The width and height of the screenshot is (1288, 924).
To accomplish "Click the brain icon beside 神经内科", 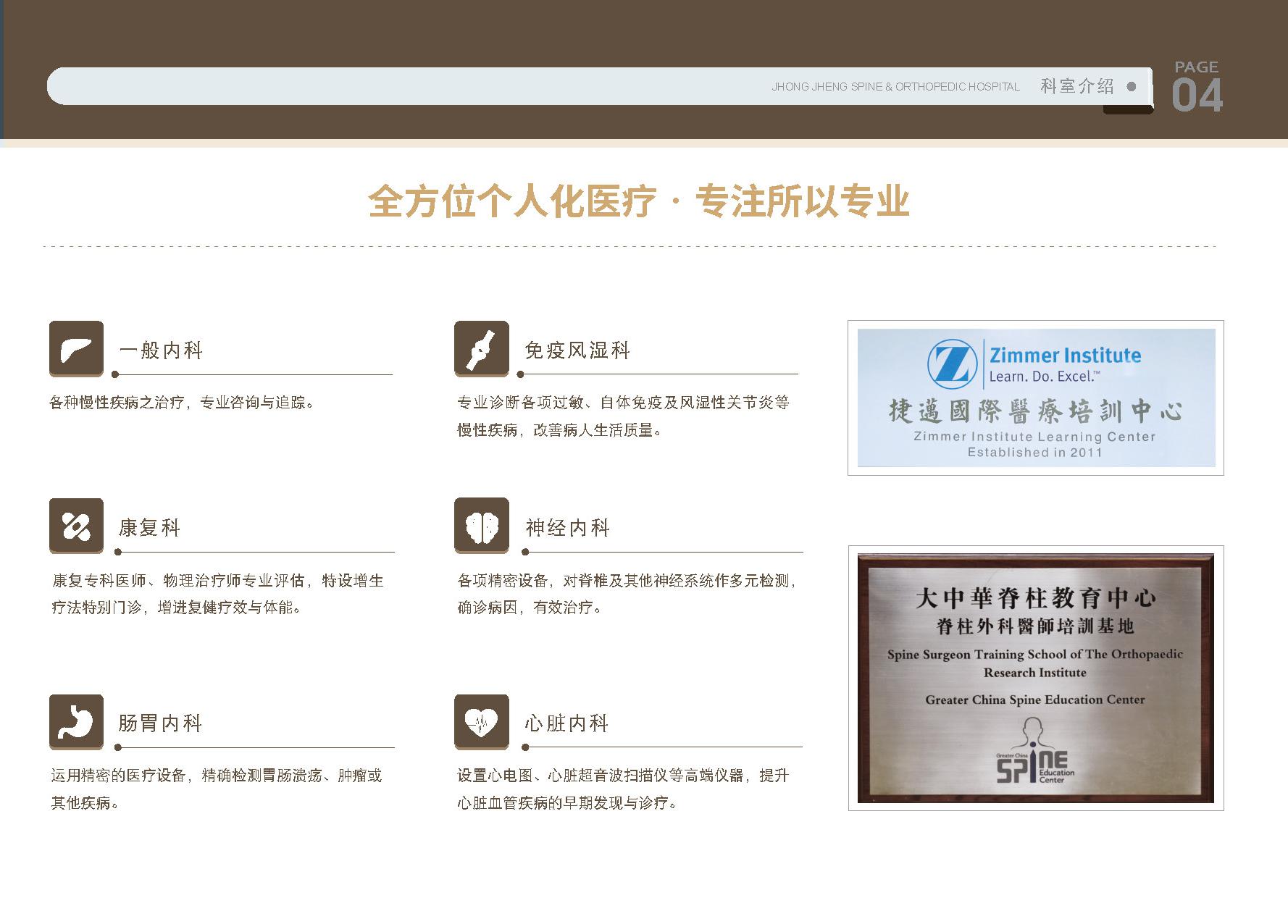I will click(x=481, y=527).
